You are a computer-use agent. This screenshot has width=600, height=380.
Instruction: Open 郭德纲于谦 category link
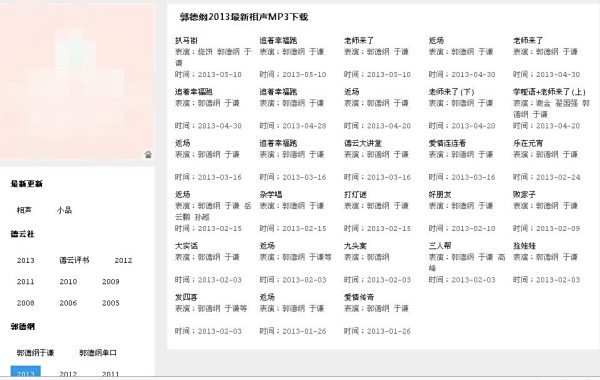point(35,352)
